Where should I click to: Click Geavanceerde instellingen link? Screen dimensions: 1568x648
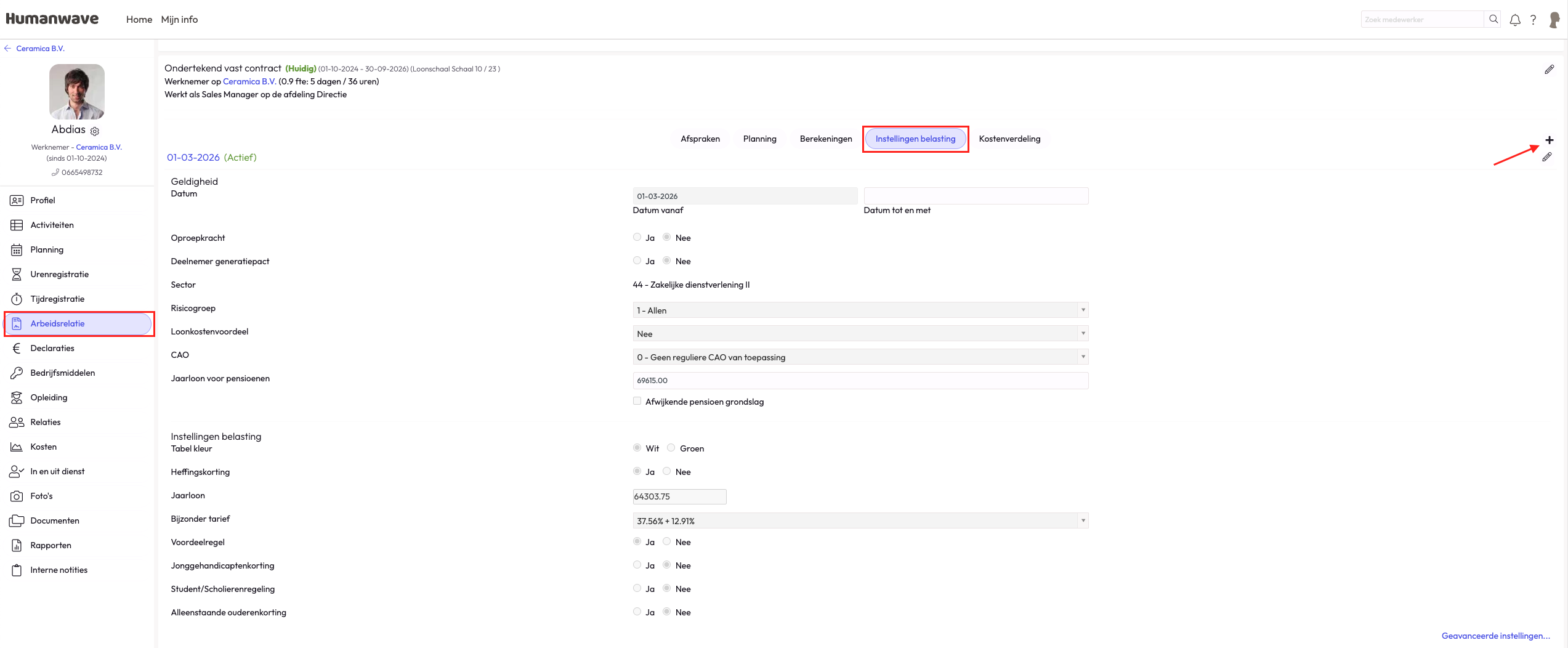[x=1495, y=636]
